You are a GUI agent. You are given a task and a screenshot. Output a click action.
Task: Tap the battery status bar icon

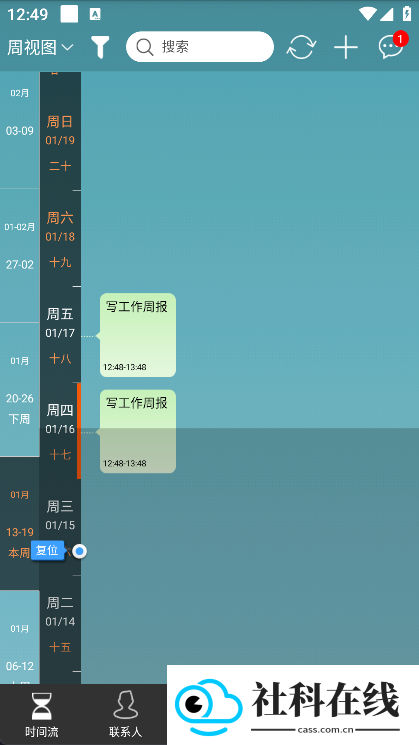coord(407,14)
